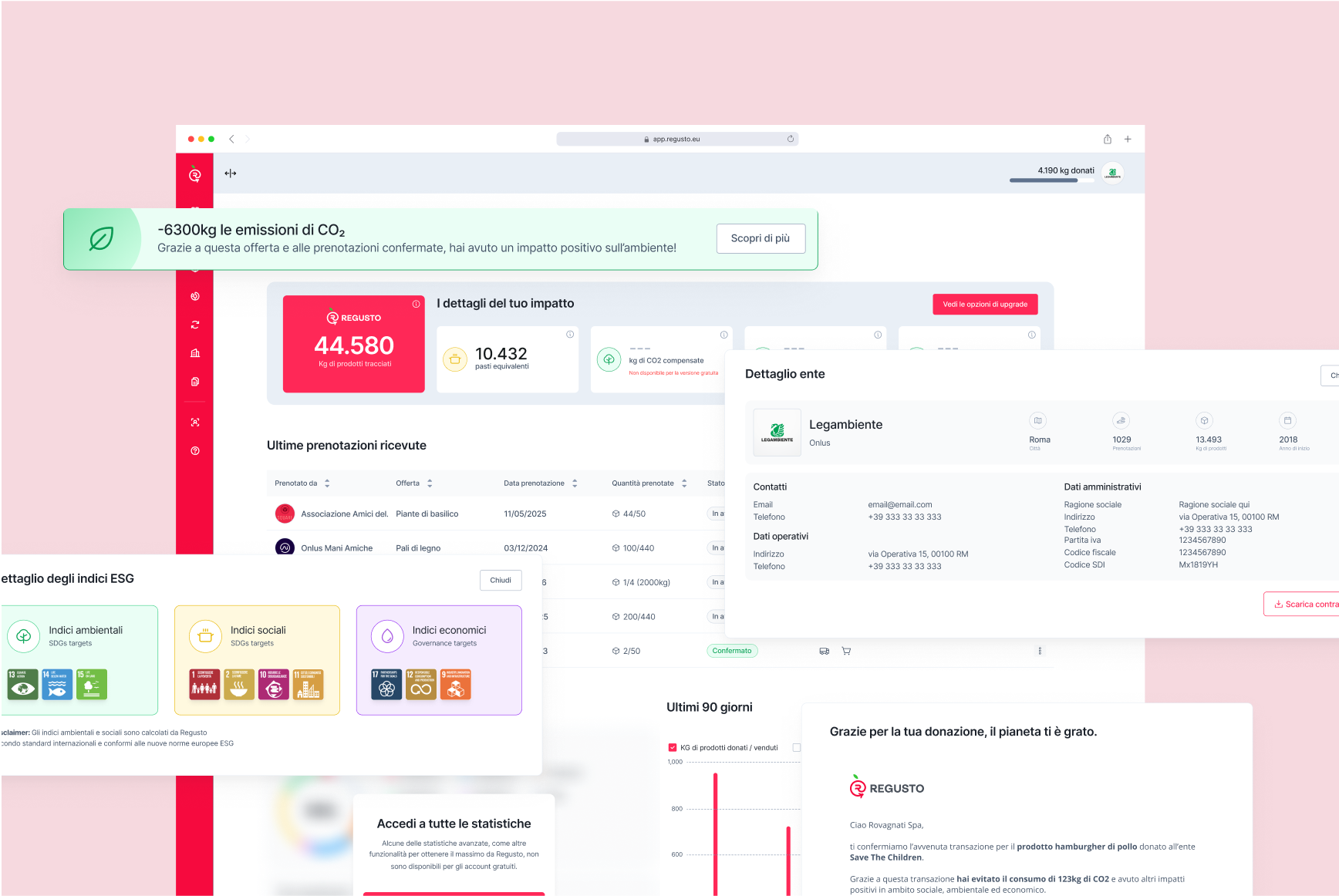
Task: Toggle the unchecked checkbox next to the KG legend
Action: click(797, 747)
